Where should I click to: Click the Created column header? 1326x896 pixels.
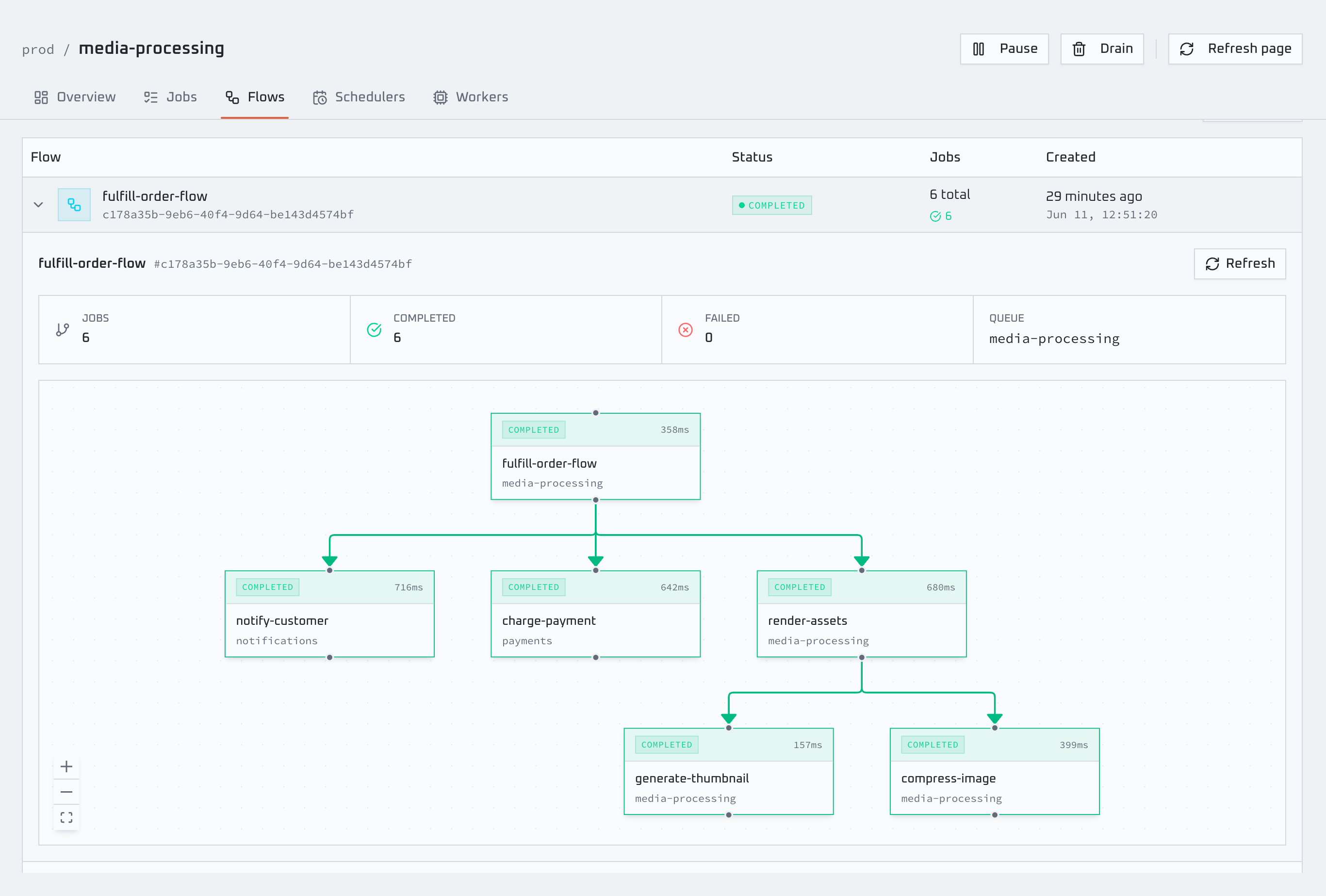(1070, 157)
